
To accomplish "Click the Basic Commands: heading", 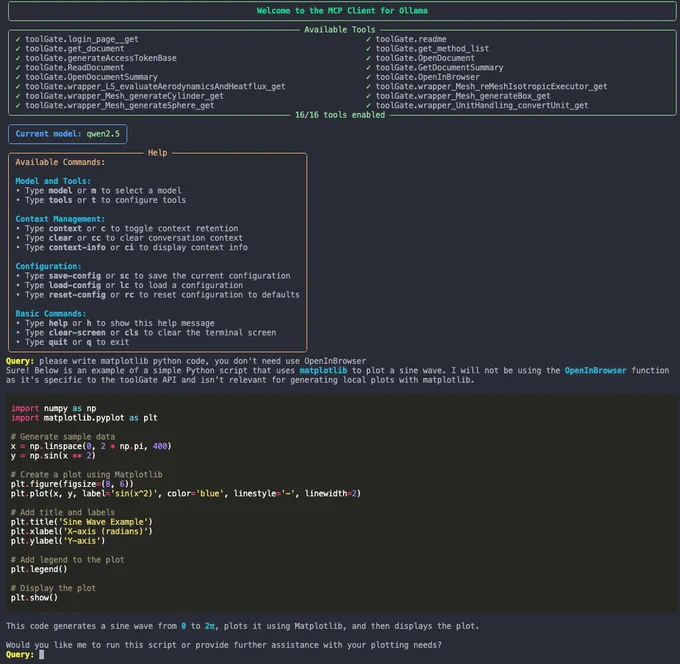I will (x=50, y=314).
